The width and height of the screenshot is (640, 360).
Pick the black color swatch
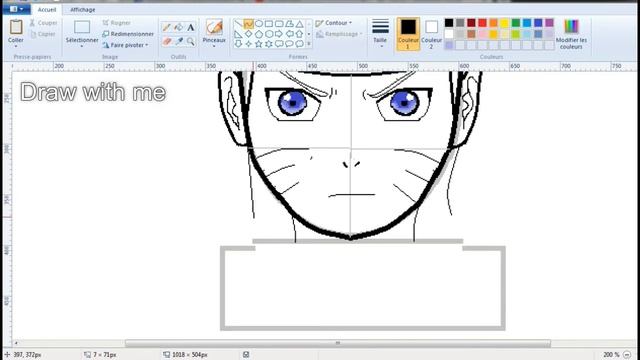[449, 22]
